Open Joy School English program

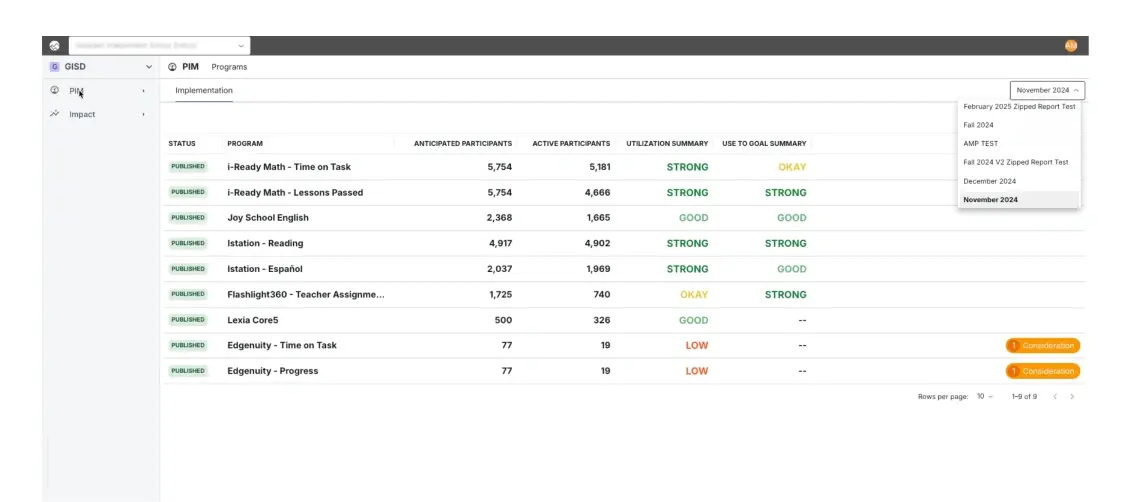(x=268, y=218)
